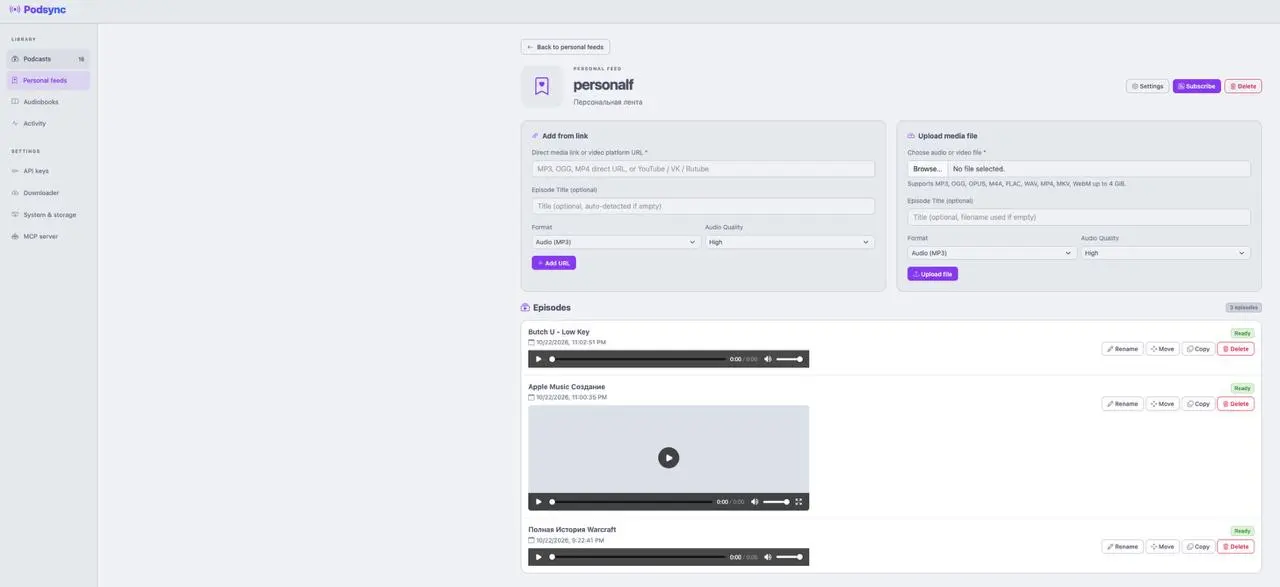The width and height of the screenshot is (1280, 587).
Task: Open API keys settings
Action: 48,171
